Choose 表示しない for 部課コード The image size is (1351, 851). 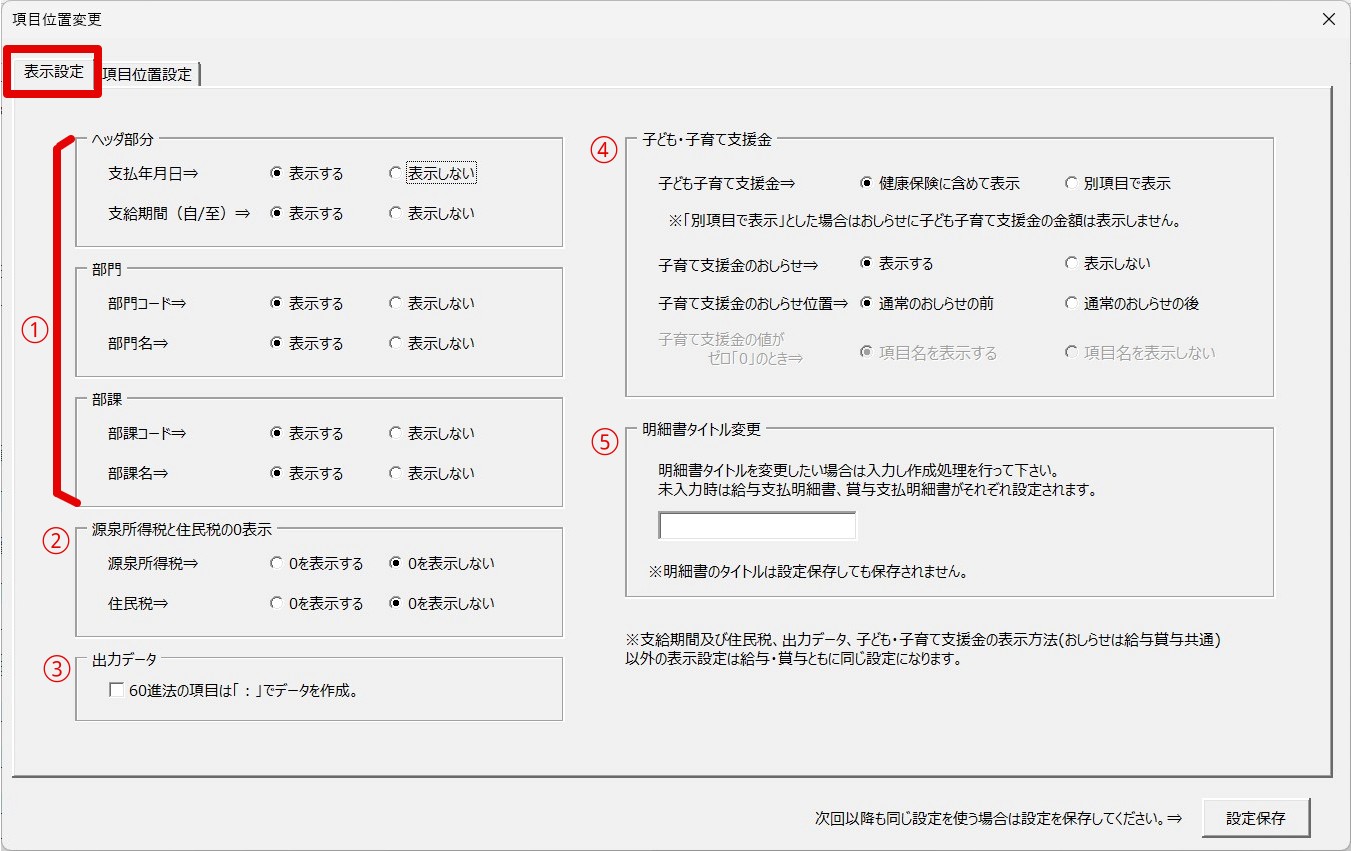click(x=396, y=434)
